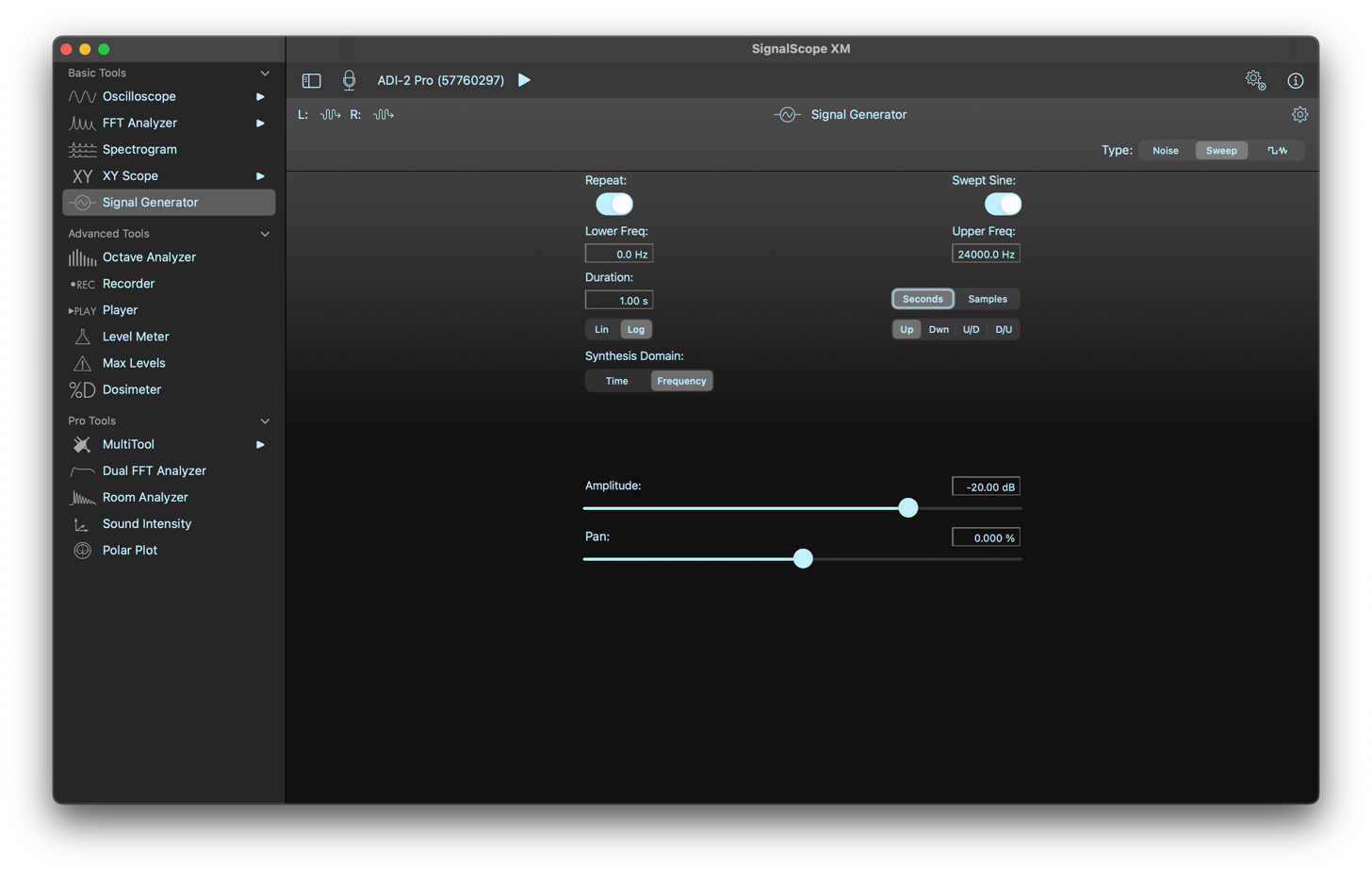This screenshot has width=1372, height=874.
Task: Open Signal Generator gear settings
Action: (x=1299, y=115)
